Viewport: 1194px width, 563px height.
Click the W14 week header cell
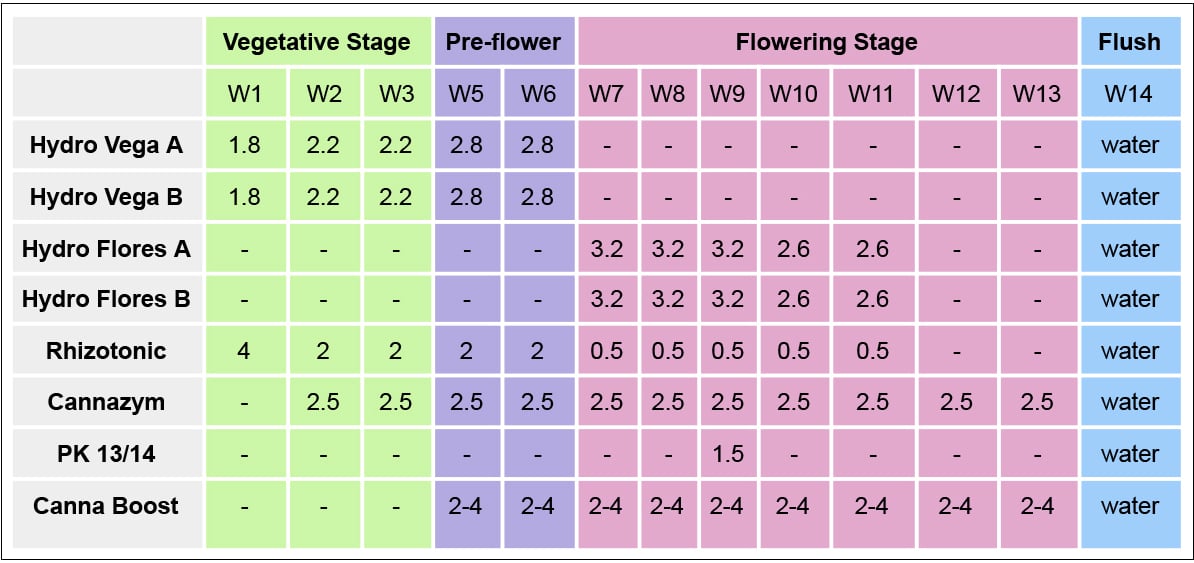click(x=1129, y=94)
